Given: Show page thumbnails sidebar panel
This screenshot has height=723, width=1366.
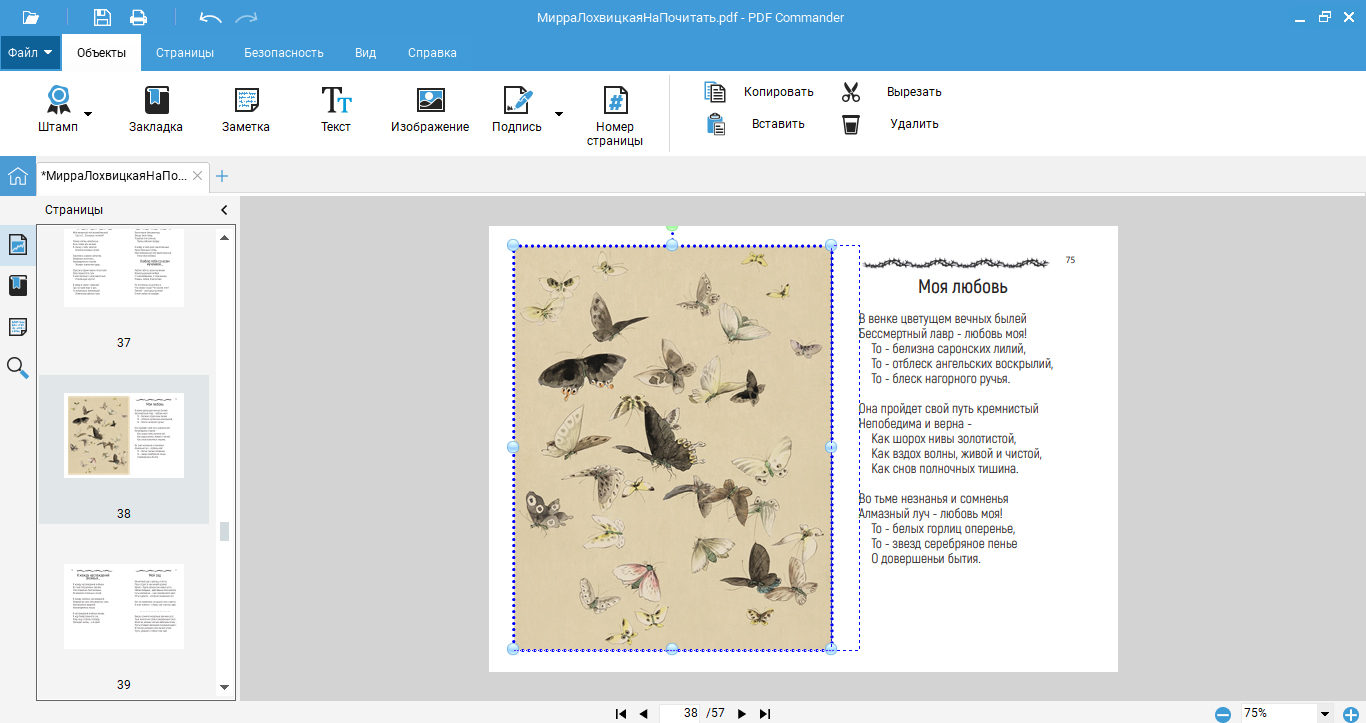Looking at the screenshot, I should click(18, 245).
